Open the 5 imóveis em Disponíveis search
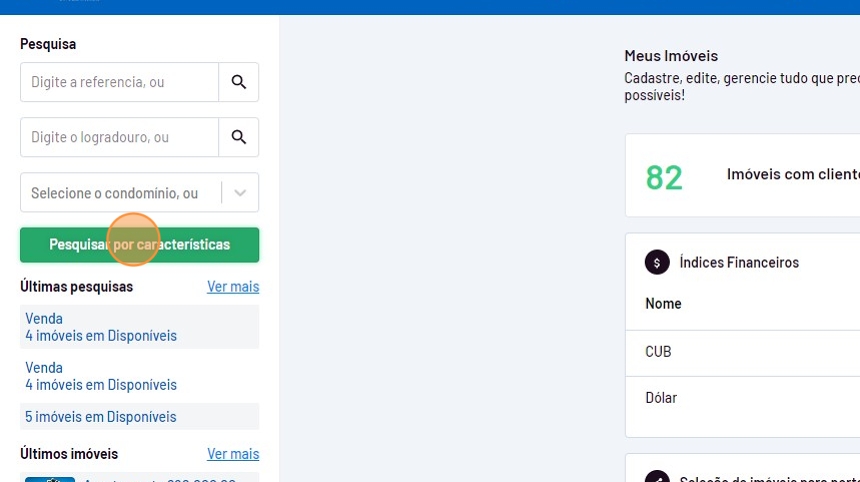 [139, 417]
